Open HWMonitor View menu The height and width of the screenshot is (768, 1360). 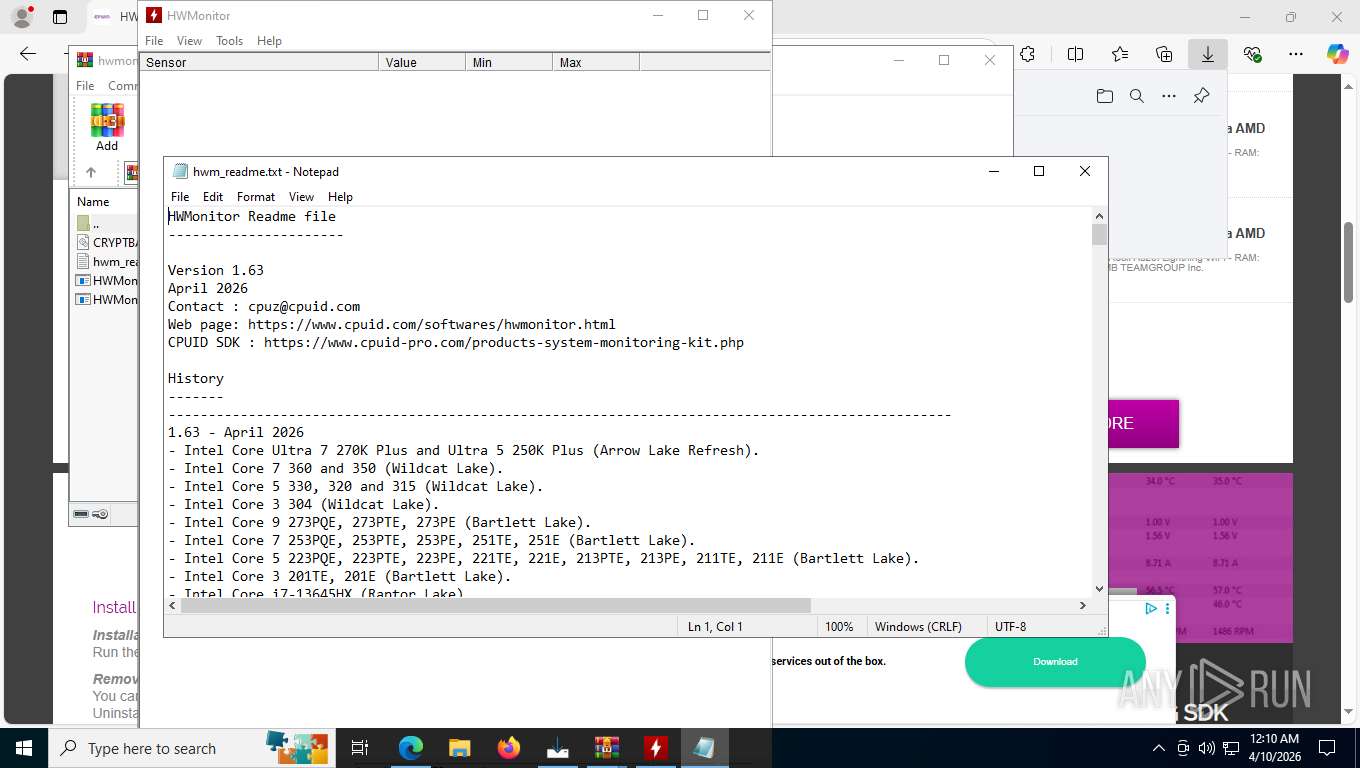click(x=189, y=41)
